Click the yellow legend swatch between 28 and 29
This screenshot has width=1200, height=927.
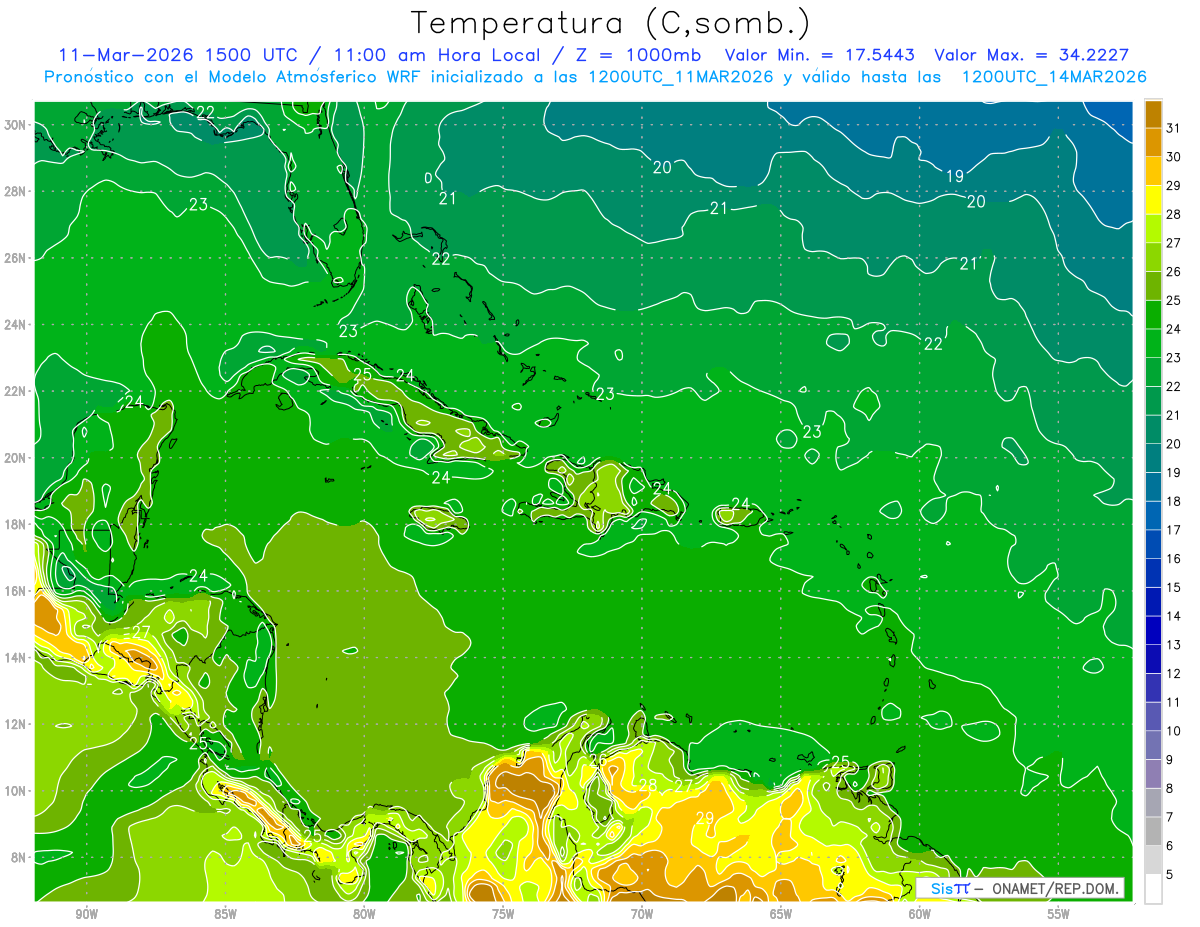pyautogui.click(x=1153, y=200)
